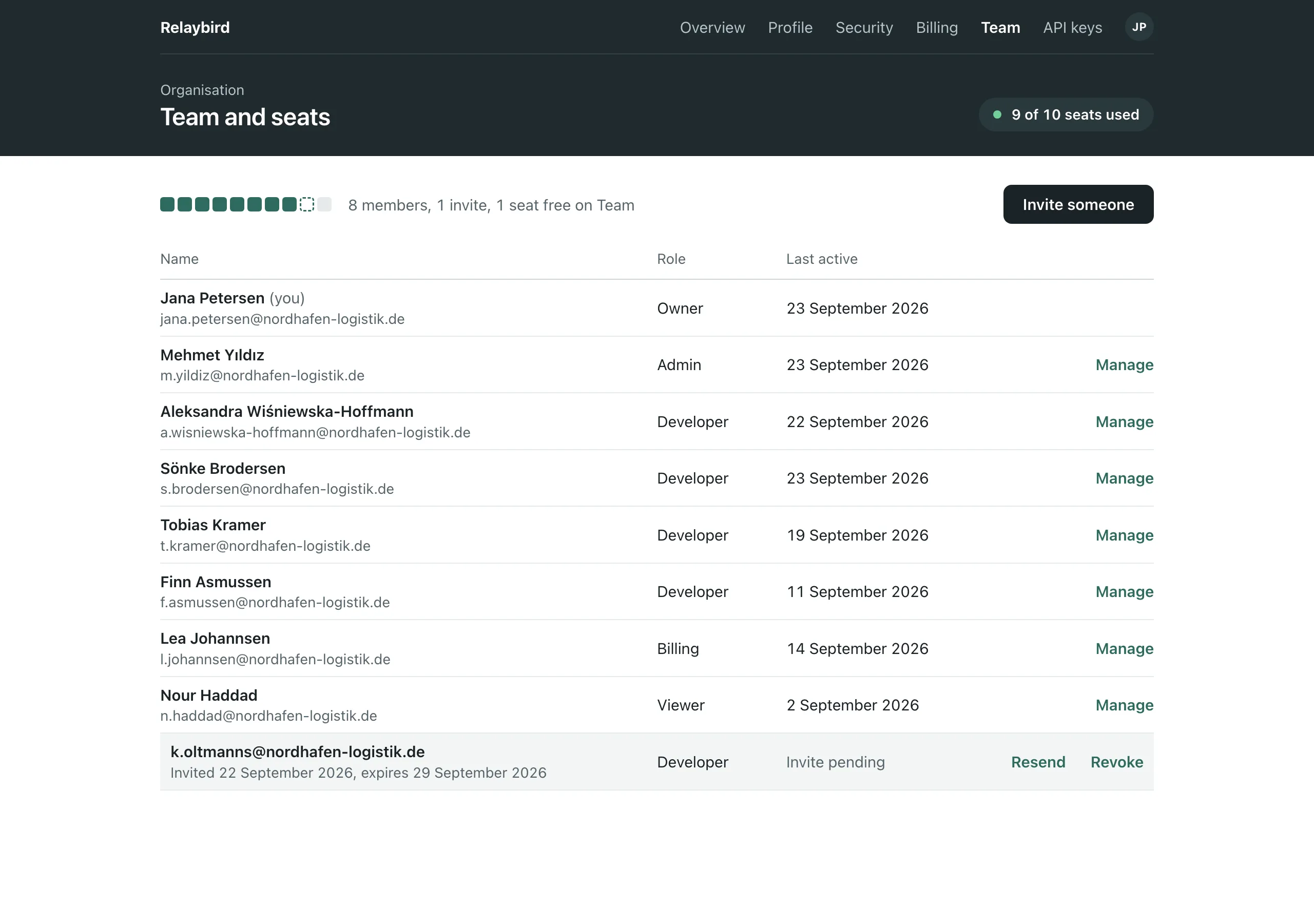Manage Mehmet Yıldız's membership
1314x924 pixels.
1124,364
